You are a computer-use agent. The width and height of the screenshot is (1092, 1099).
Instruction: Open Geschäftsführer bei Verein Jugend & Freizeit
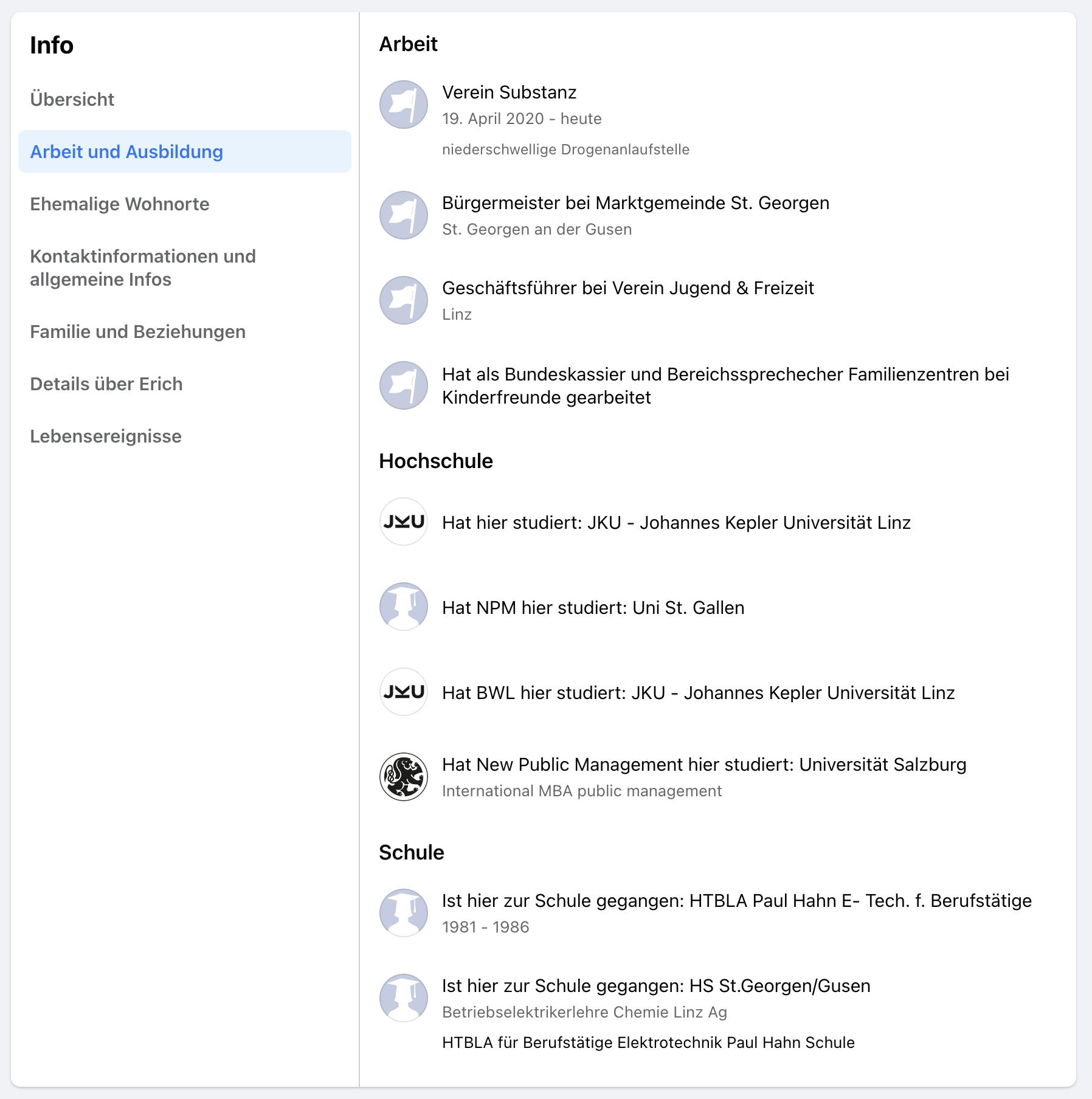tap(627, 288)
